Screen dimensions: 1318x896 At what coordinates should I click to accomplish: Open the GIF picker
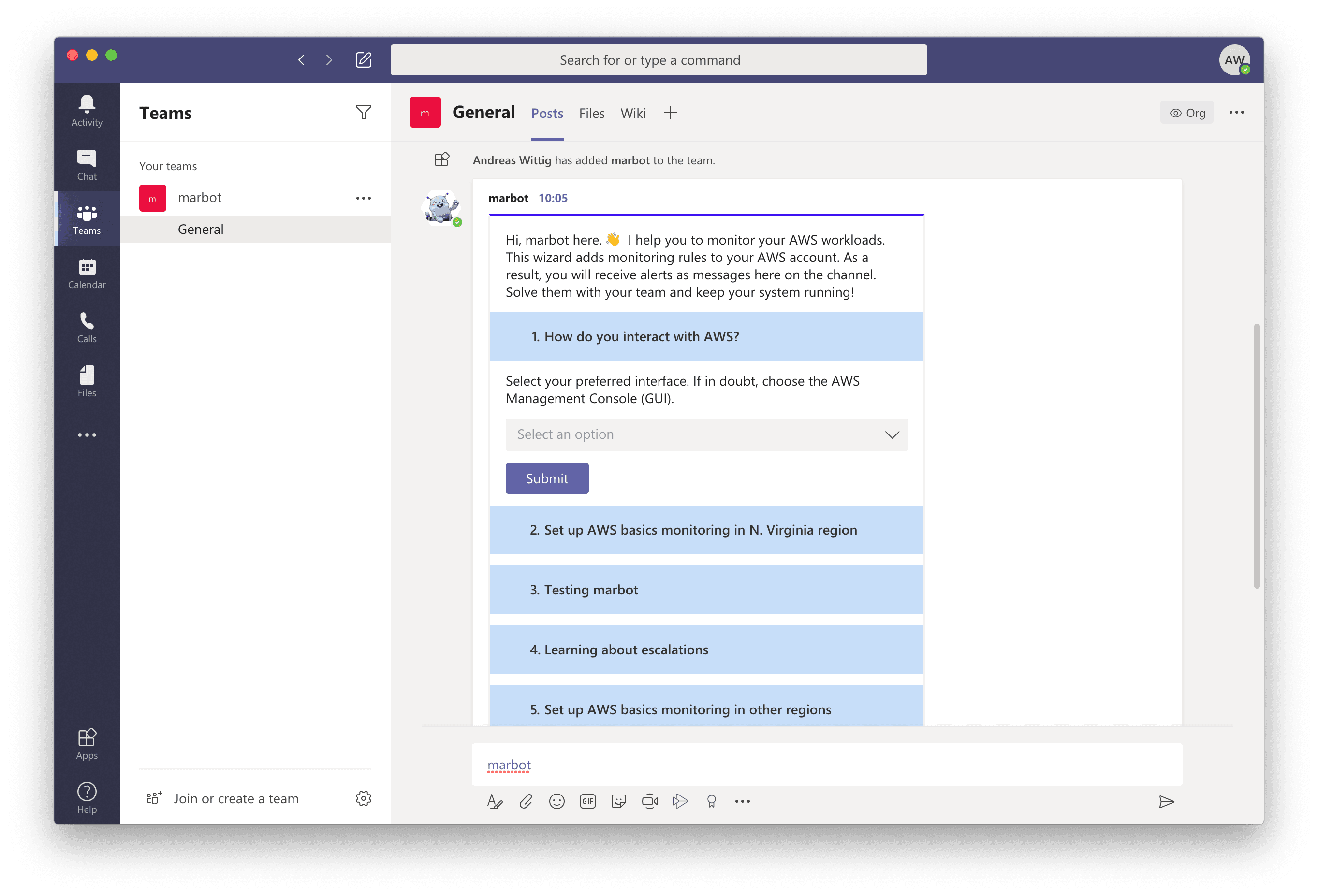point(587,801)
